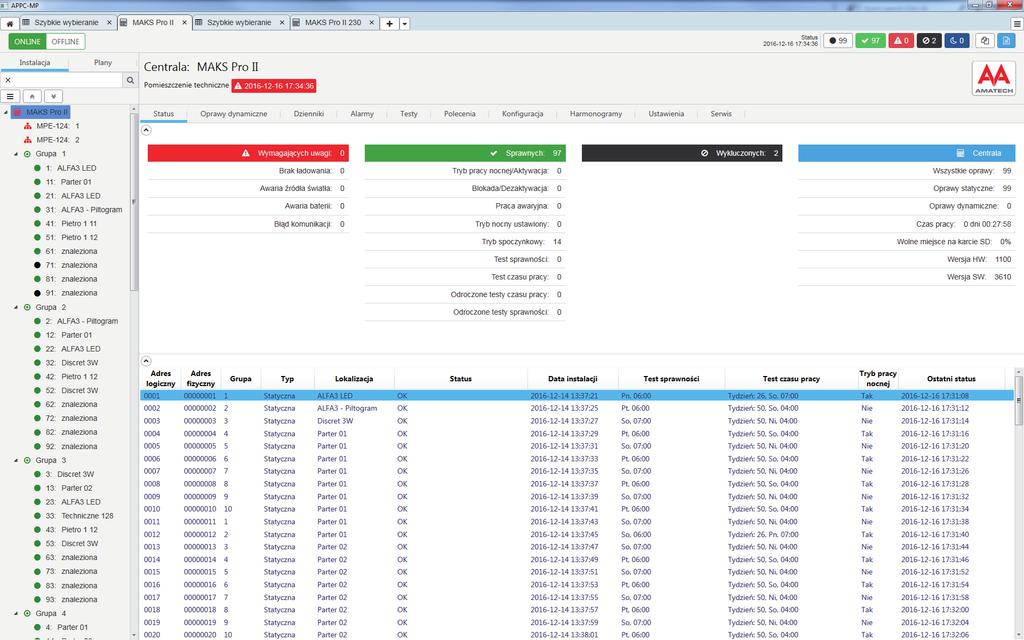Collapse the Grupa 2 tree node

point(16,307)
